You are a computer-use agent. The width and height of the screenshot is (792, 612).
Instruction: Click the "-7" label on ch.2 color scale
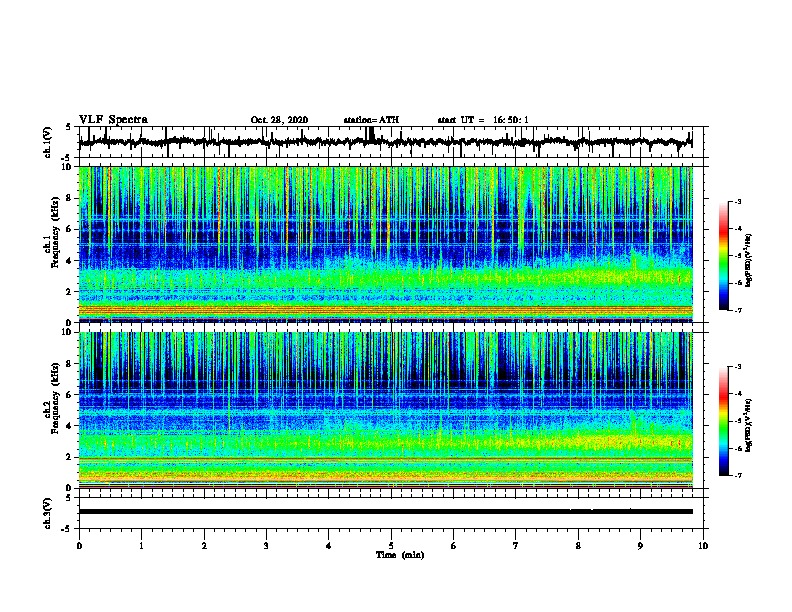point(738,475)
